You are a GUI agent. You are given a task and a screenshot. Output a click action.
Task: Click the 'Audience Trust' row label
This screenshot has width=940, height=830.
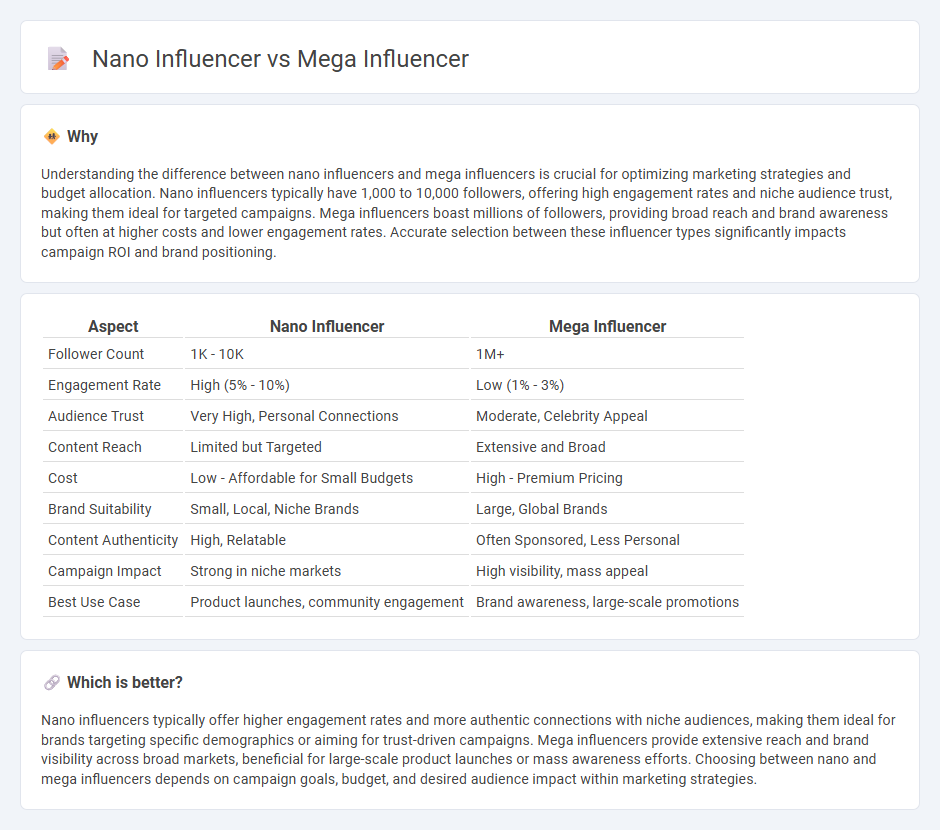[x=96, y=416]
